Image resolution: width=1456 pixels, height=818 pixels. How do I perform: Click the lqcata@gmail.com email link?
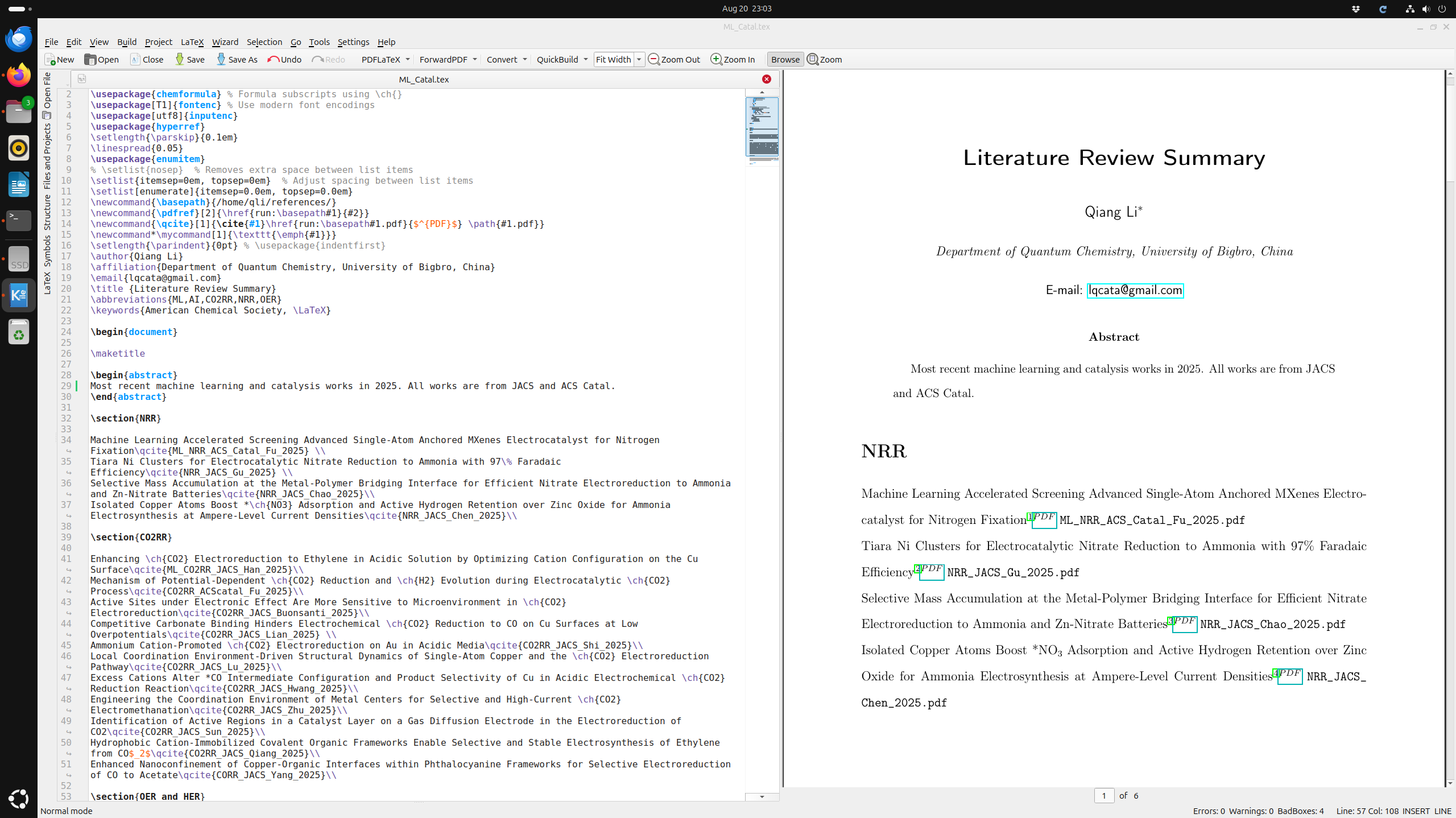[1135, 290]
